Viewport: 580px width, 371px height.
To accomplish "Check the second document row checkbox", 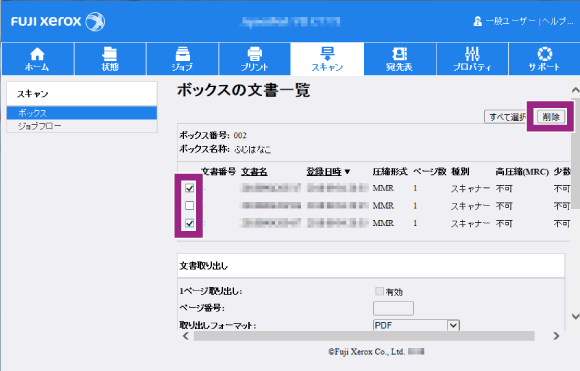I will tap(189, 205).
